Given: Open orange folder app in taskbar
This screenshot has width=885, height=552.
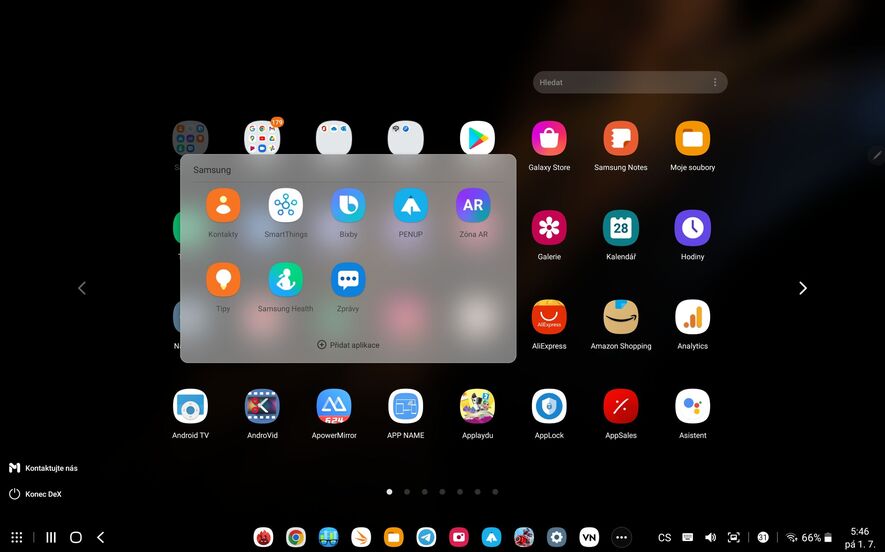Looking at the screenshot, I should [393, 537].
